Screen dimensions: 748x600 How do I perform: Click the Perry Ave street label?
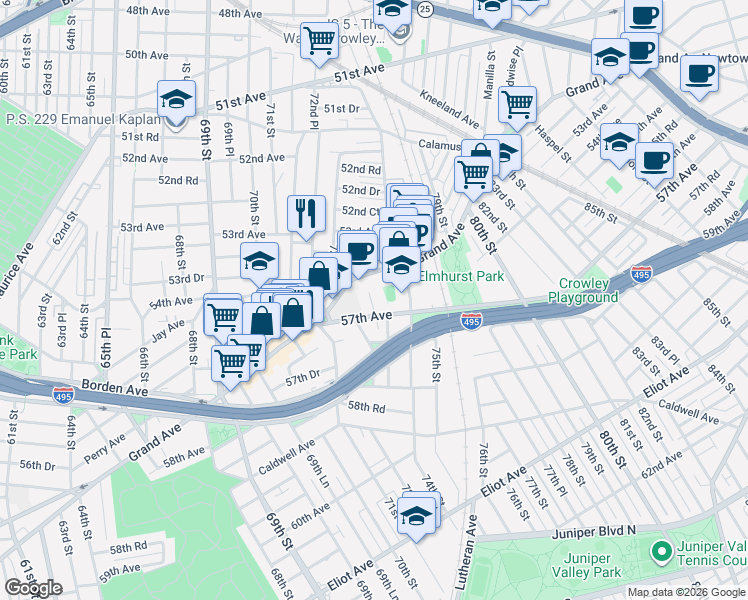coord(104,448)
